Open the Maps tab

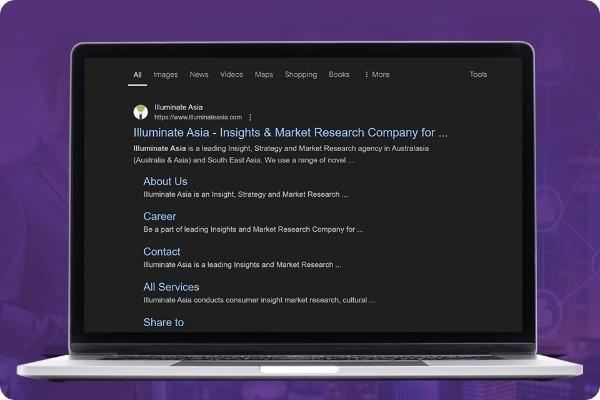point(264,75)
